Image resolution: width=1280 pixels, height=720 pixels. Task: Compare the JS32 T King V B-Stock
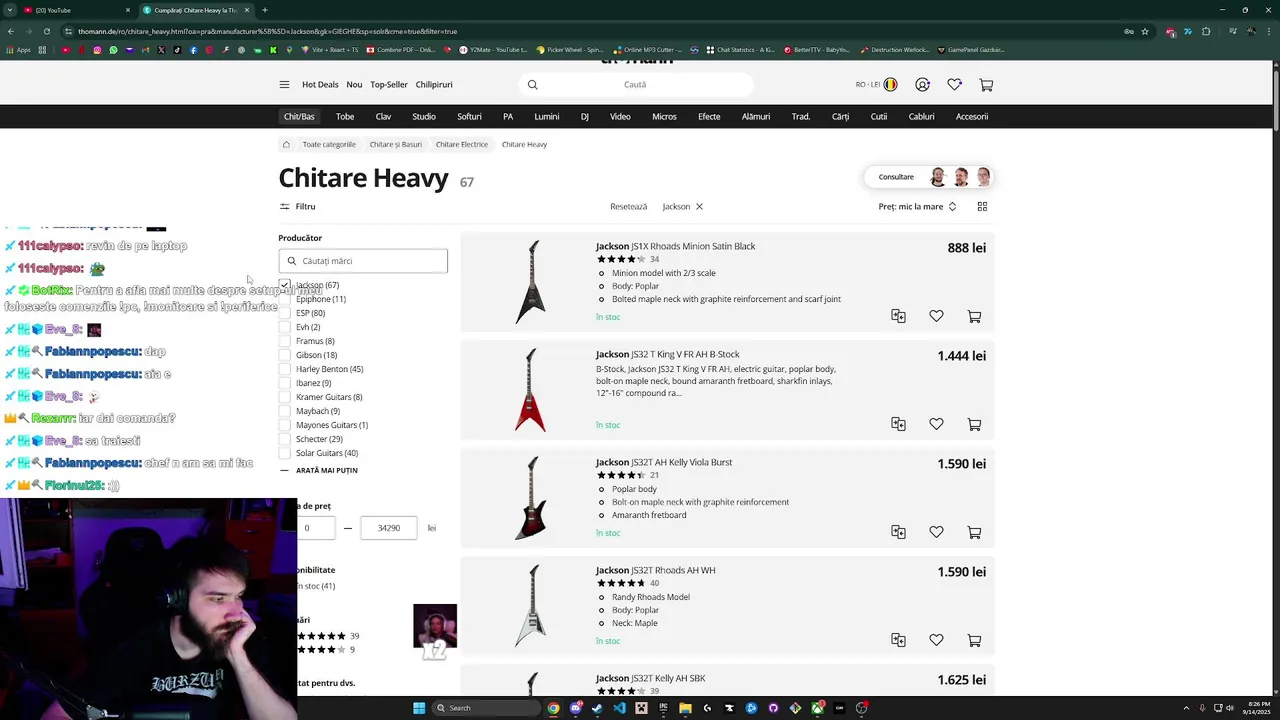(x=898, y=424)
